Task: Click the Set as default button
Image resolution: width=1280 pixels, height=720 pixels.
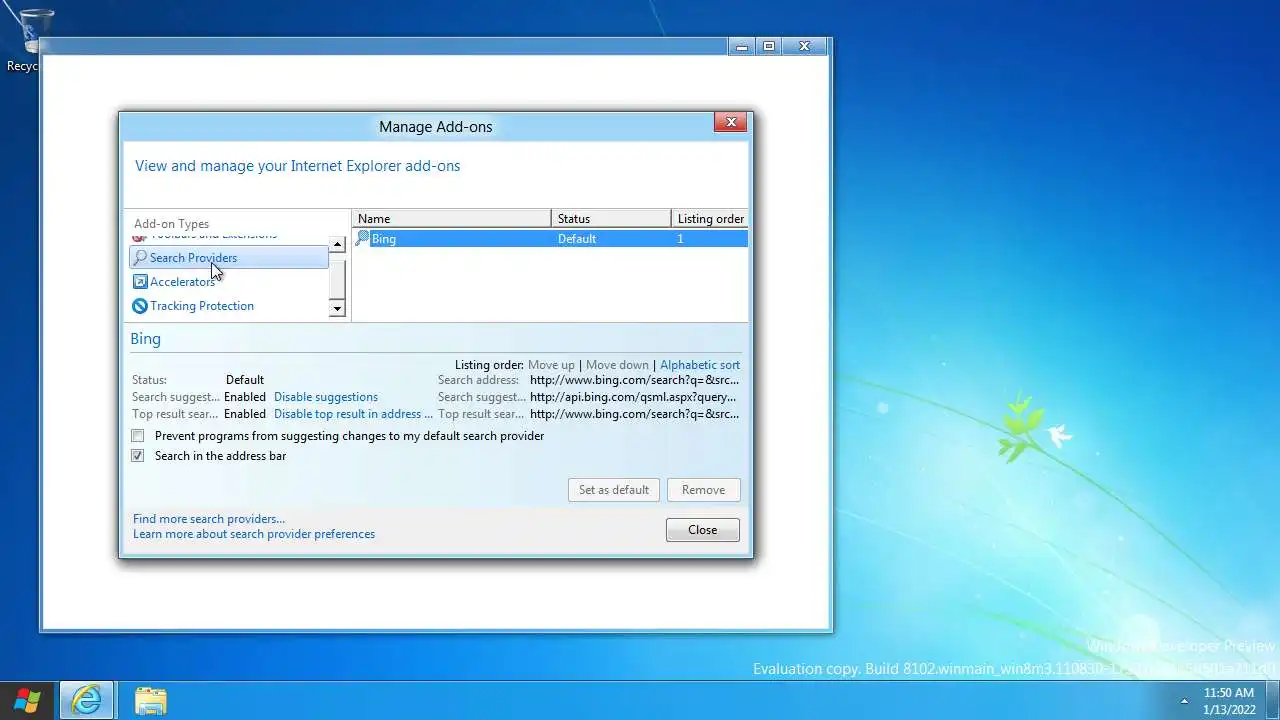Action: (614, 490)
